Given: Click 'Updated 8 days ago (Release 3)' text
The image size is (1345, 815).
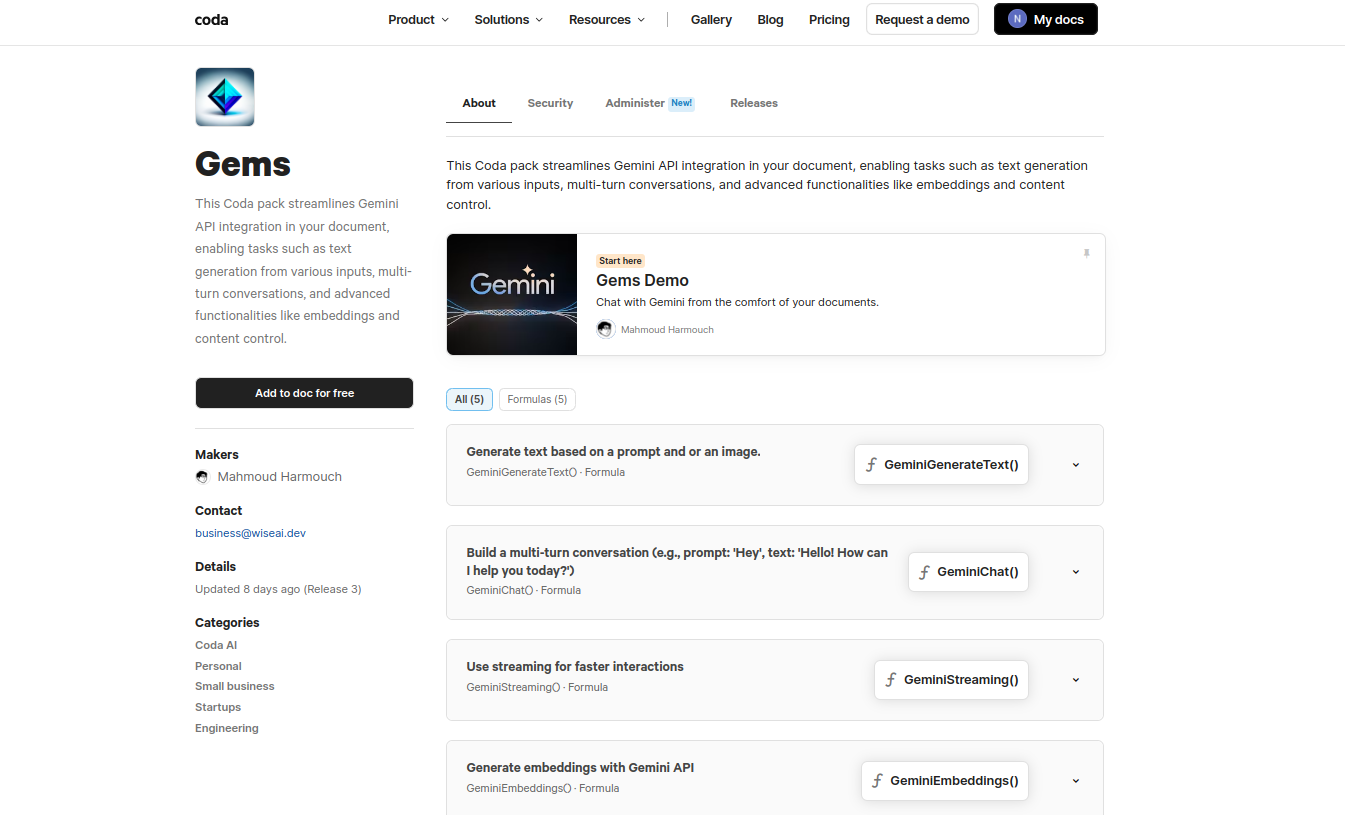Looking at the screenshot, I should (x=278, y=589).
